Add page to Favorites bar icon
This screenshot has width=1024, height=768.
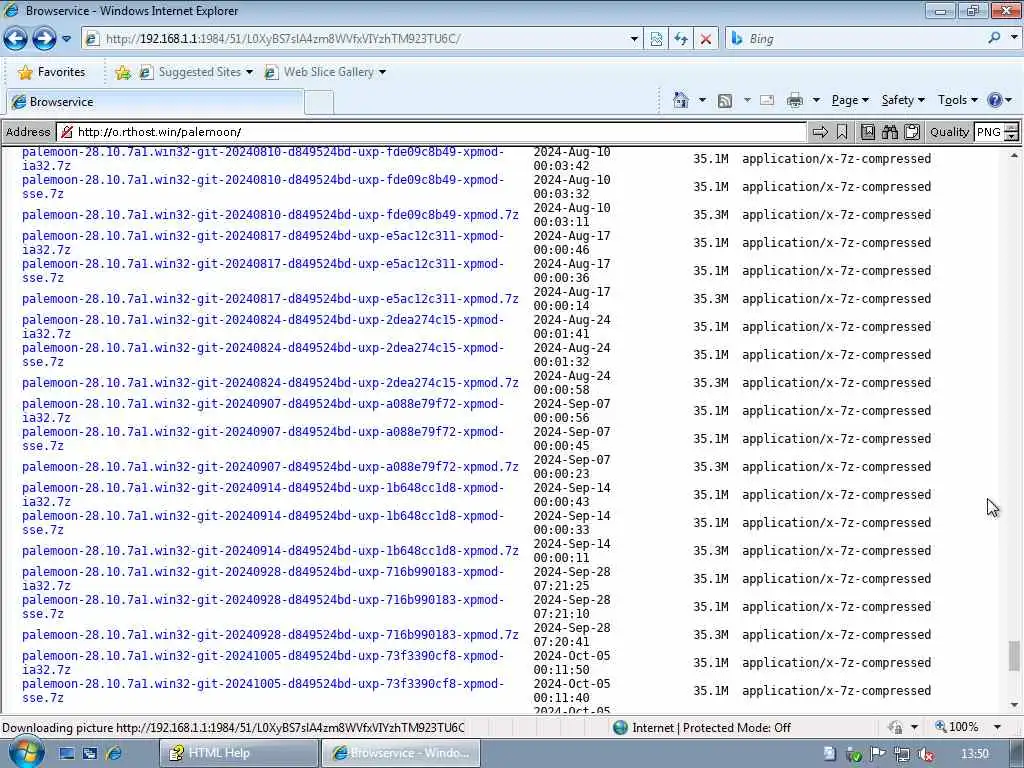[122, 72]
